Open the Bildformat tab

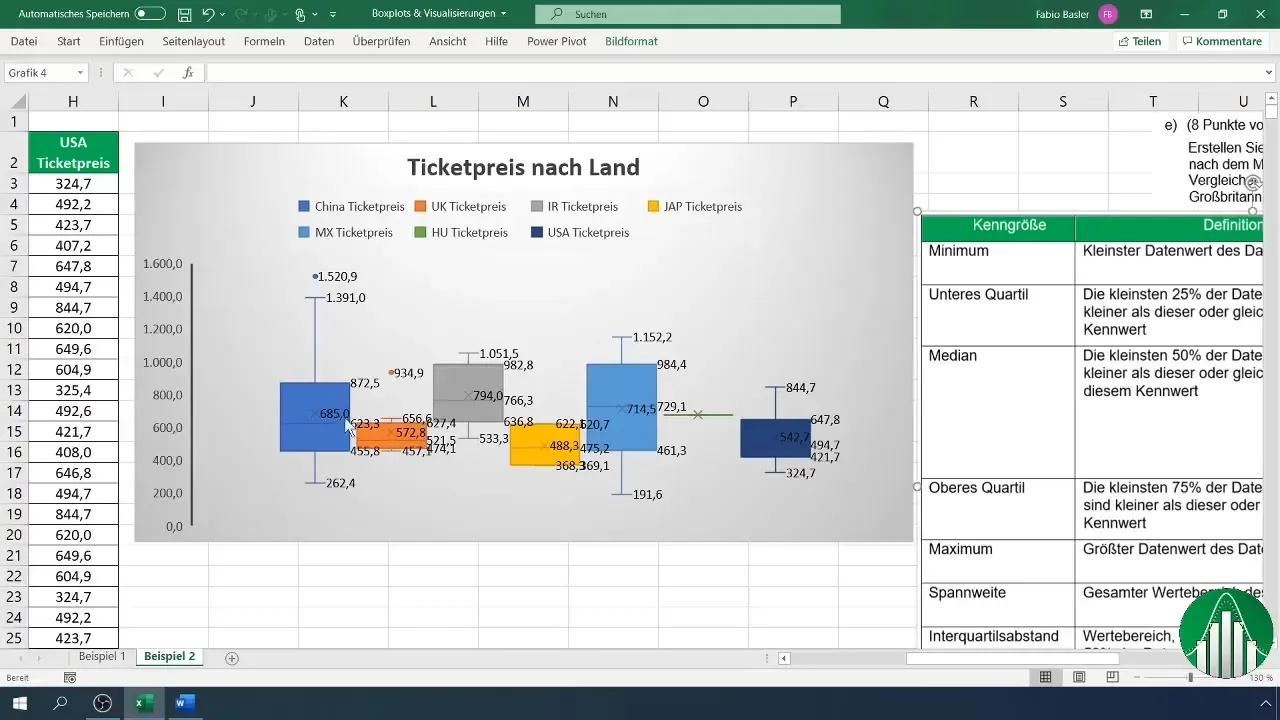[x=631, y=41]
